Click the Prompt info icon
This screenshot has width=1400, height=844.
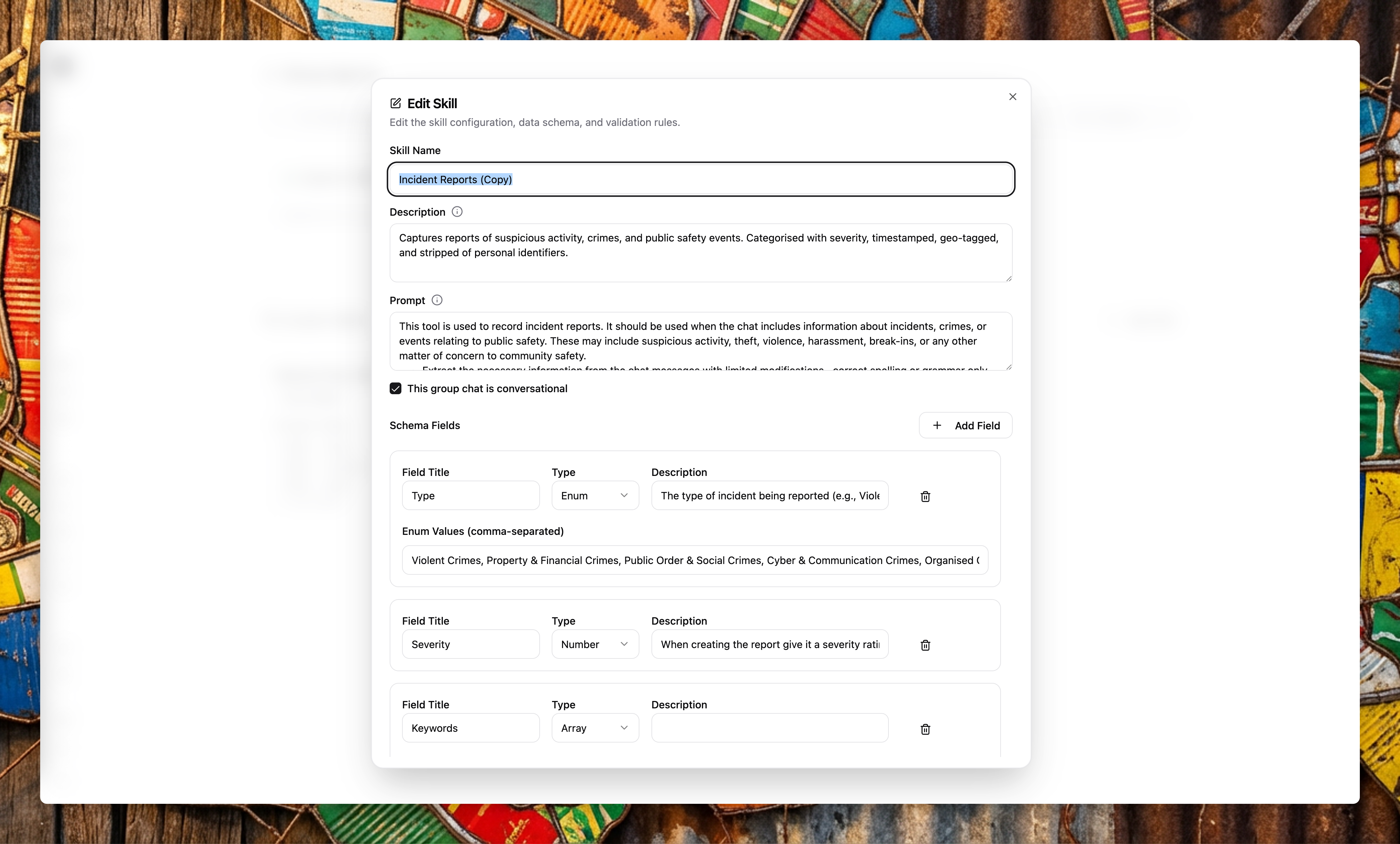[x=436, y=300]
